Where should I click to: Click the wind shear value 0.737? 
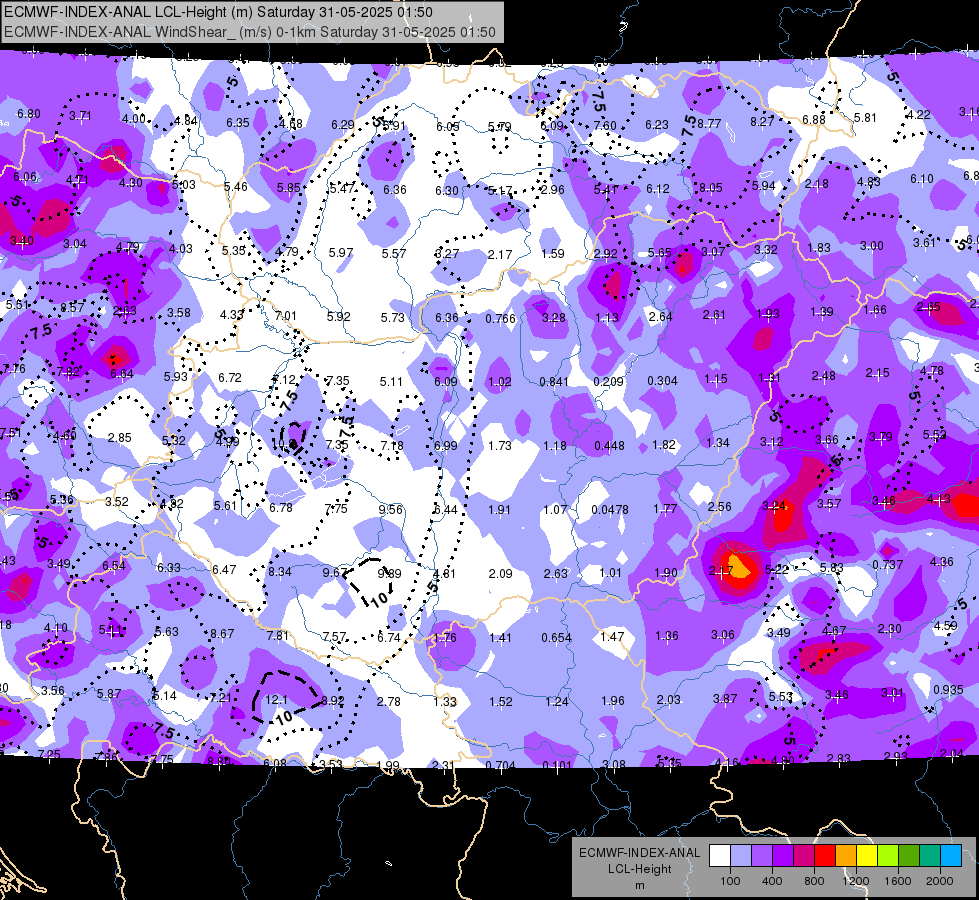(x=888, y=564)
